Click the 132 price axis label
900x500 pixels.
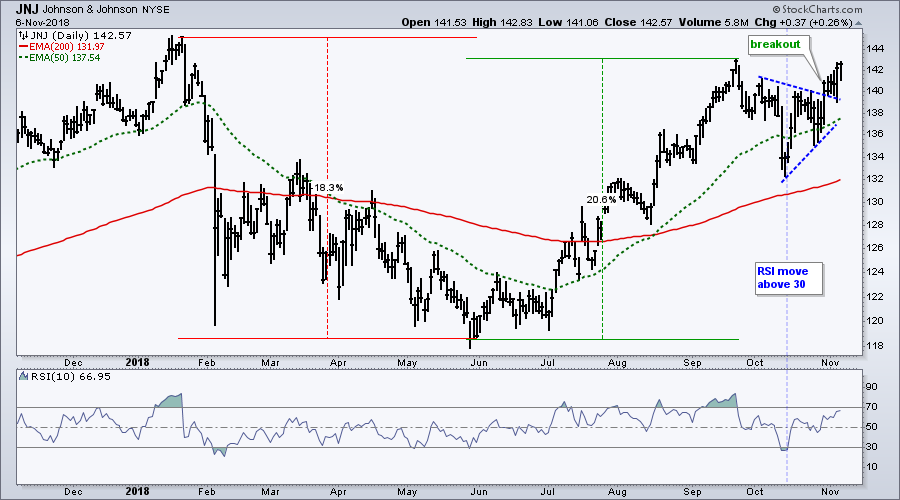tap(876, 179)
